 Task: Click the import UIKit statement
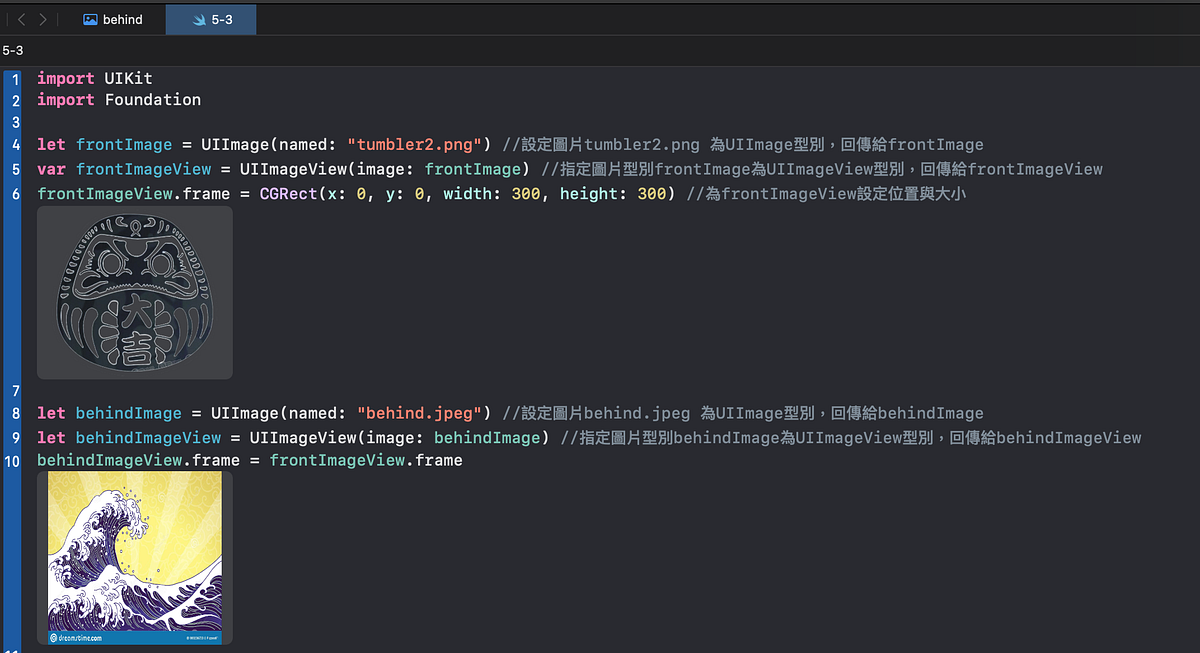pyautogui.click(x=94, y=78)
